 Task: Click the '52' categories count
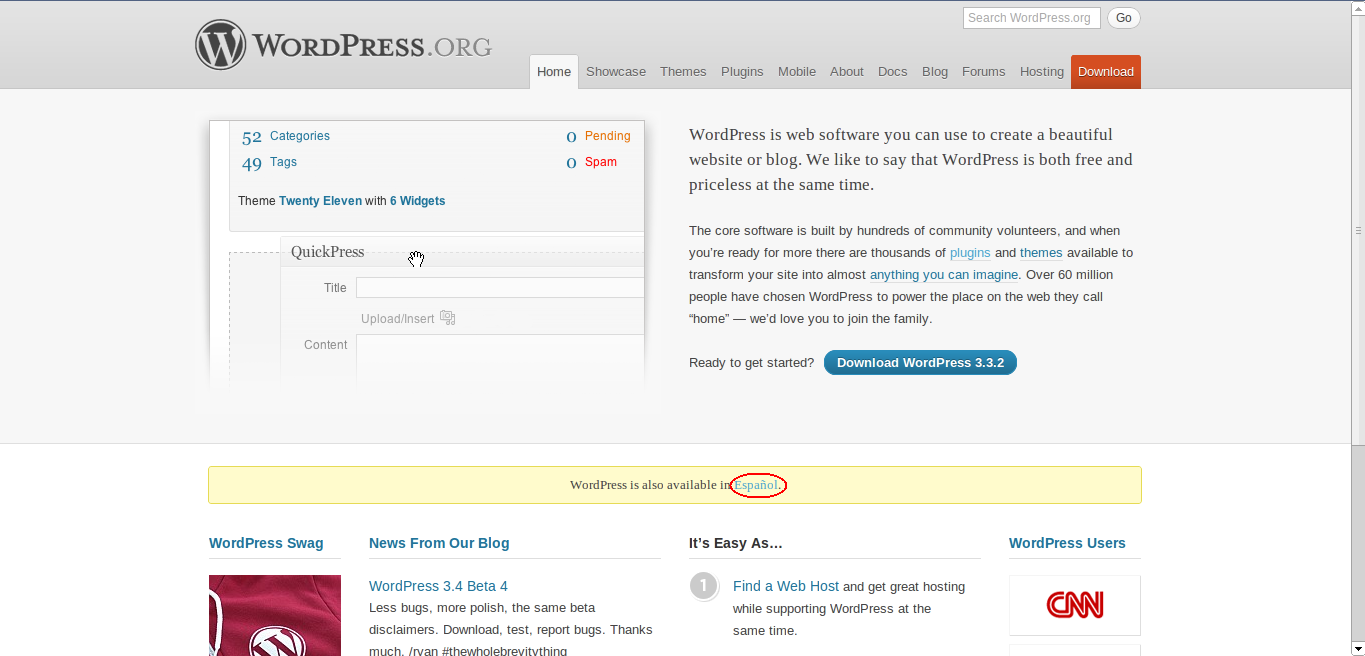click(x=252, y=137)
